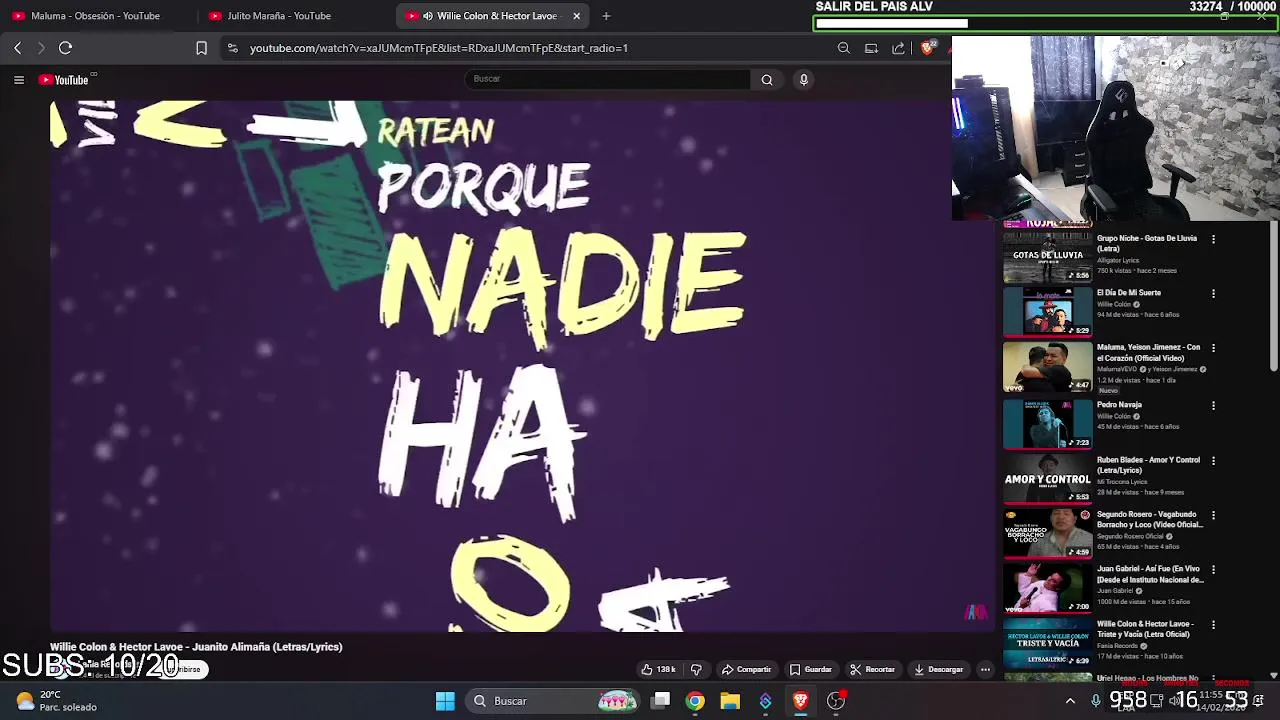Click the Descargar button
This screenshot has height=720, width=1280.
pos(938,669)
